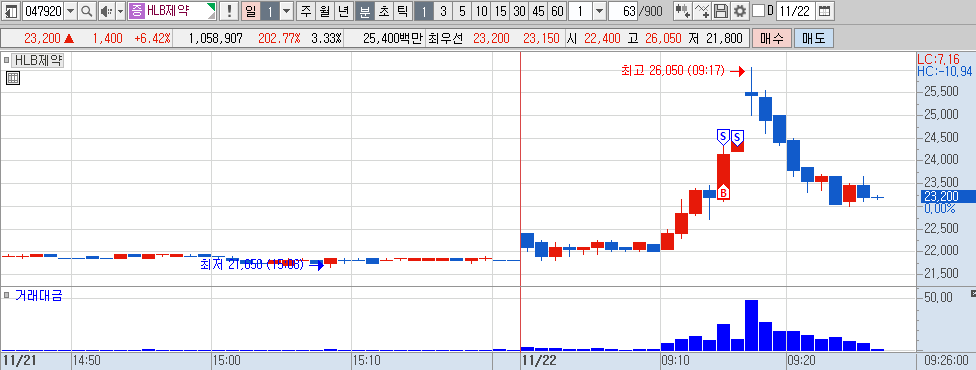Toggle the 일 daily chart button

coord(250,11)
